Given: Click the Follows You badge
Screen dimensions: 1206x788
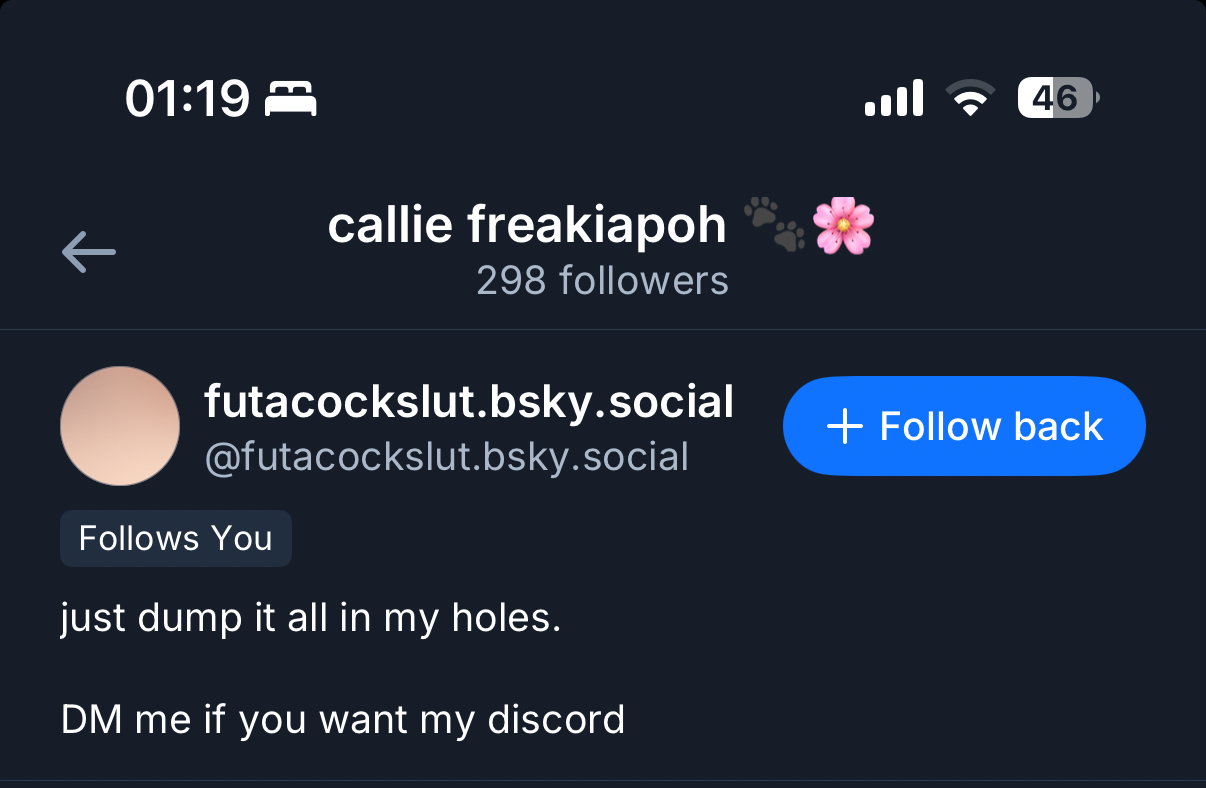Looking at the screenshot, I should (176, 538).
